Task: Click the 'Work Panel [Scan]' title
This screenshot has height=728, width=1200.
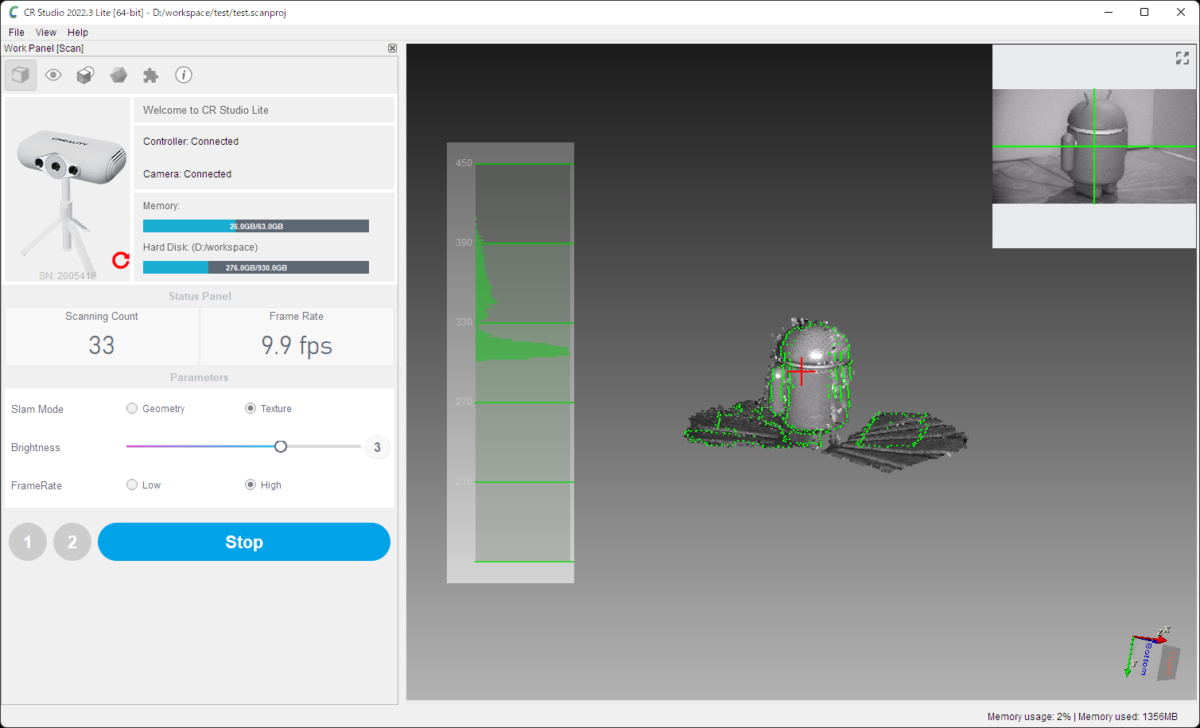Action: click(x=44, y=48)
